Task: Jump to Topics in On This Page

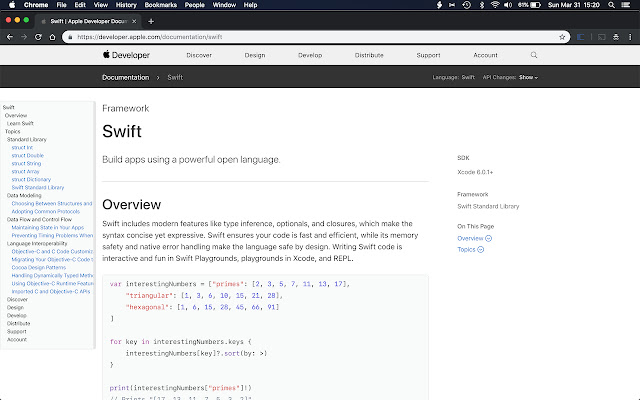Action: pyautogui.click(x=467, y=250)
